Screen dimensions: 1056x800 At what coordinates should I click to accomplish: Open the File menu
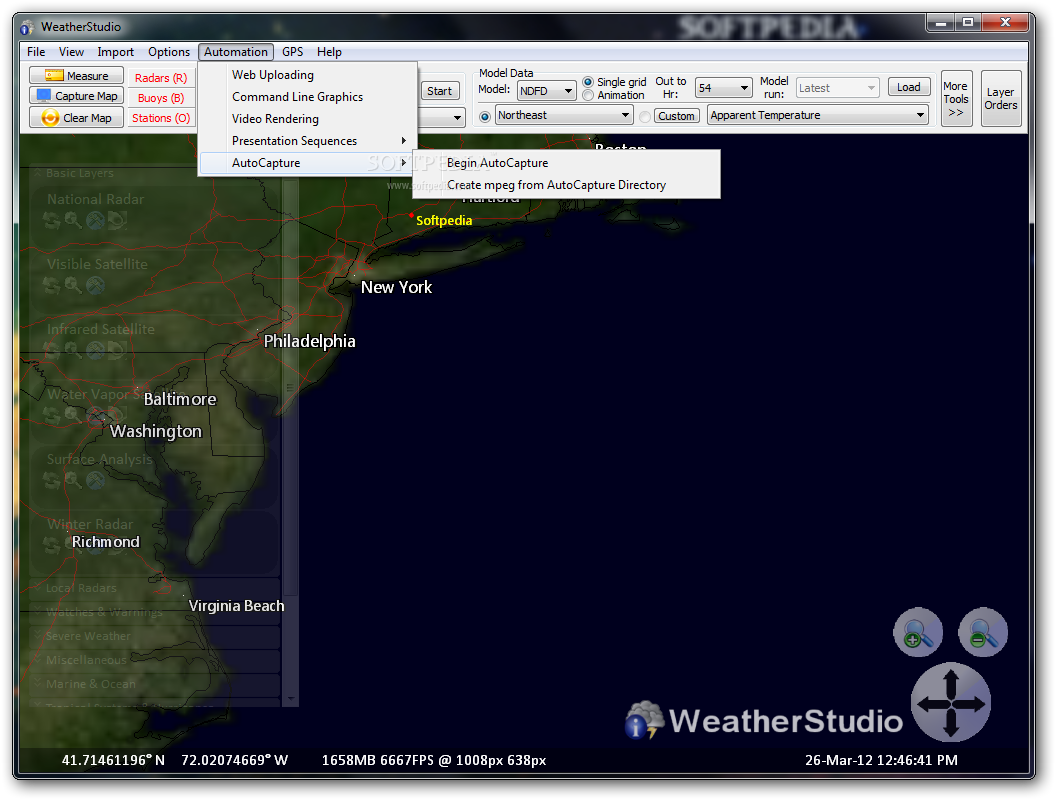tap(36, 52)
